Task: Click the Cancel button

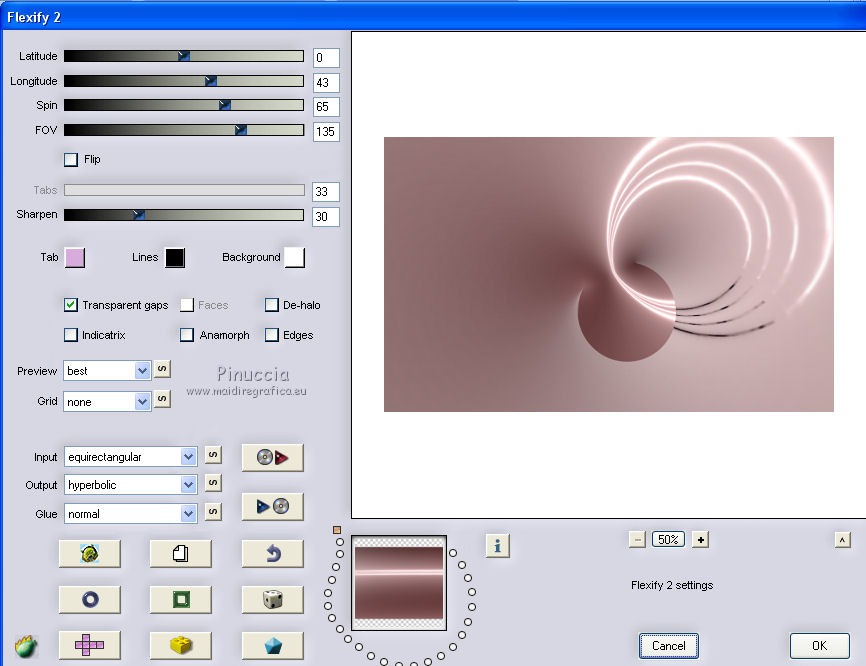Action: (x=669, y=646)
